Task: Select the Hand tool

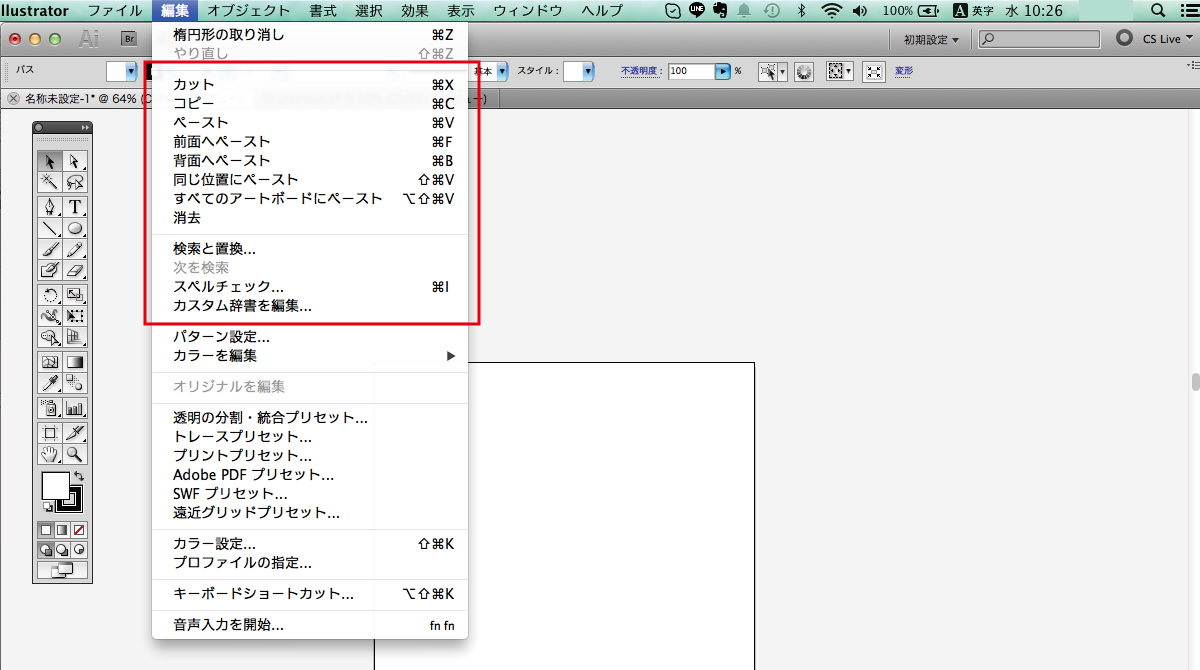Action: (50, 454)
